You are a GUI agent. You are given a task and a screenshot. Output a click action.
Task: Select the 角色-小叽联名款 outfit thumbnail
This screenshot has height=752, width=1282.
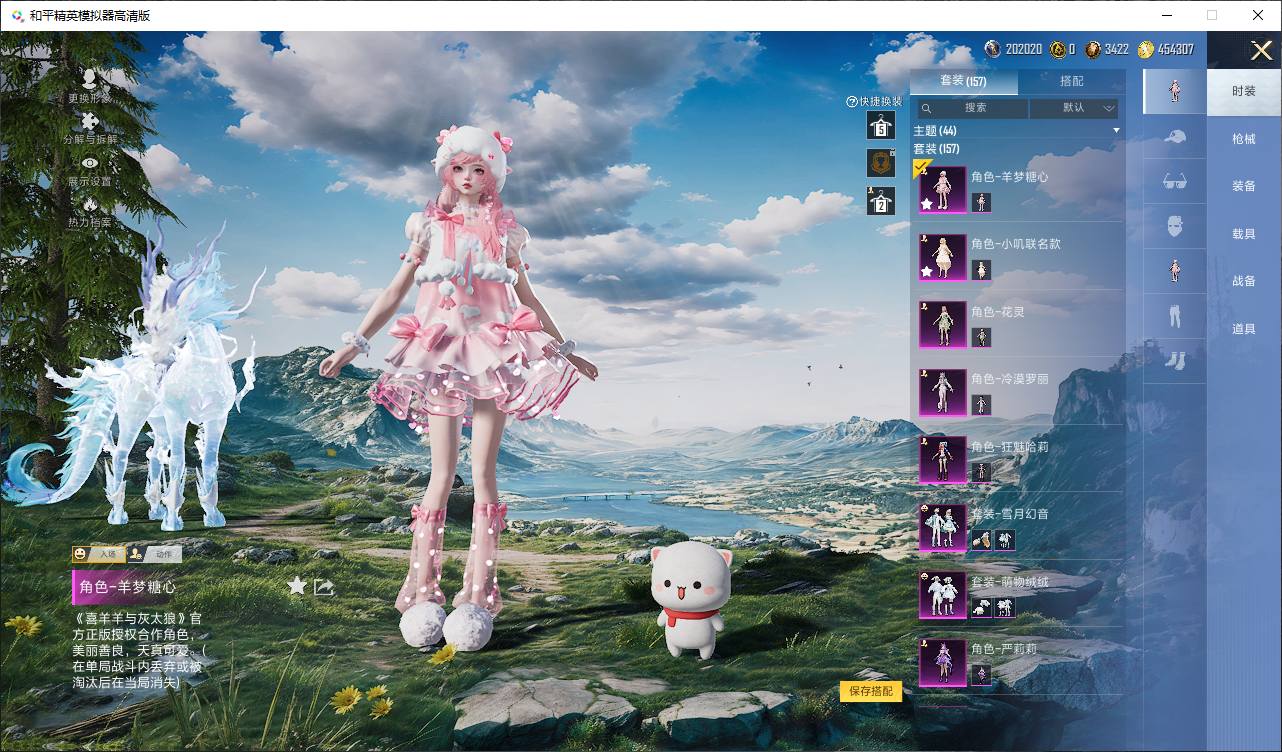coord(942,257)
